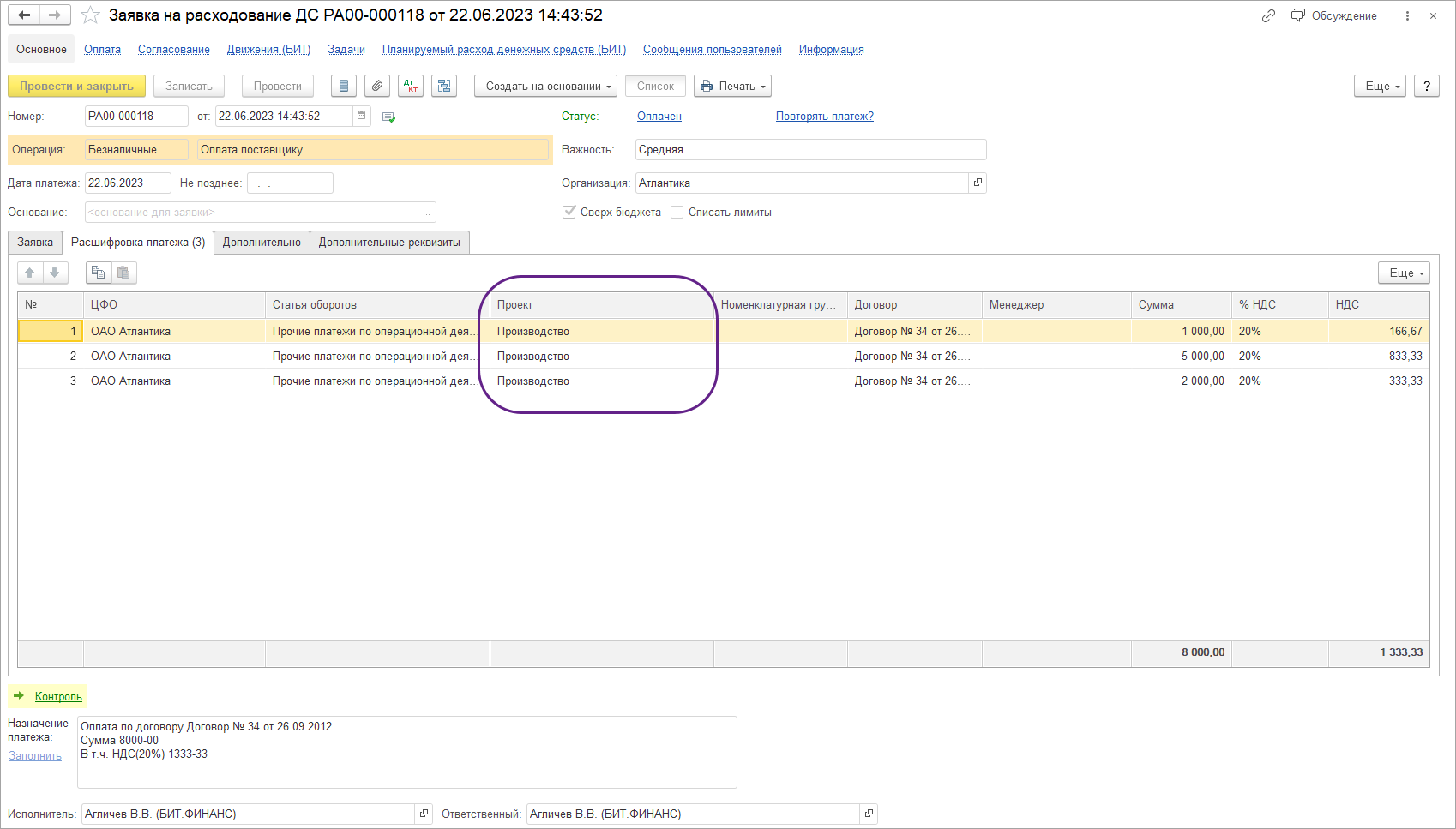Show Дт/Кт postings icon
The image size is (1456, 829).
pyautogui.click(x=411, y=86)
